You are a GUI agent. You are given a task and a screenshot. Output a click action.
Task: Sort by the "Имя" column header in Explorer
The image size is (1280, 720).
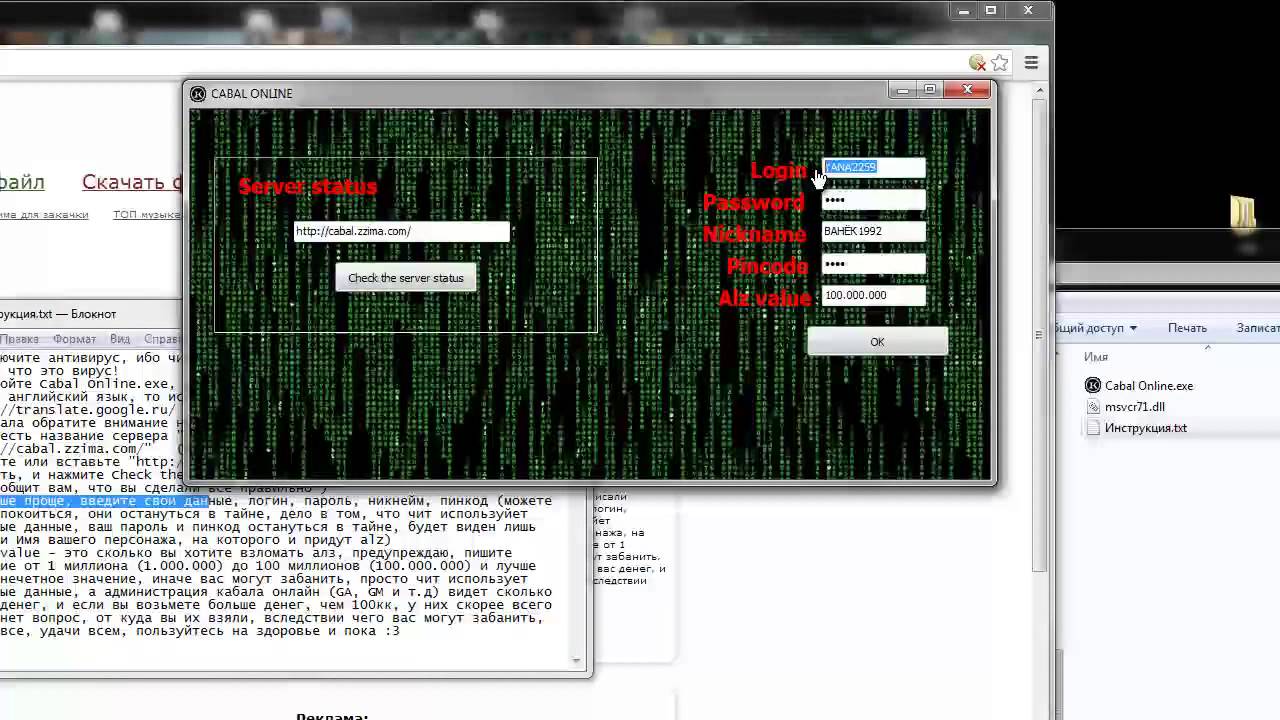(x=1096, y=357)
